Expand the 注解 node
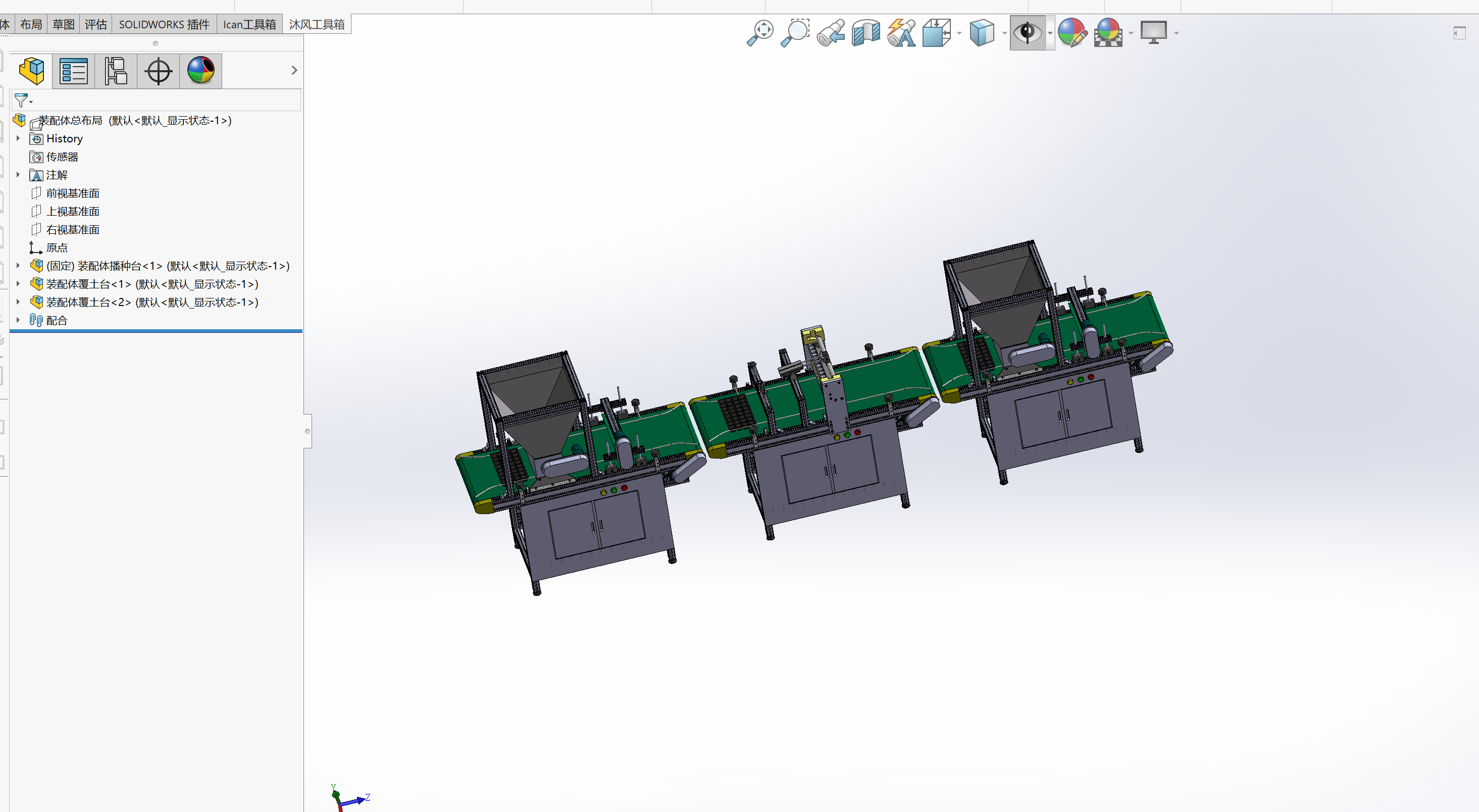The height and width of the screenshot is (812, 1479). tap(18, 175)
